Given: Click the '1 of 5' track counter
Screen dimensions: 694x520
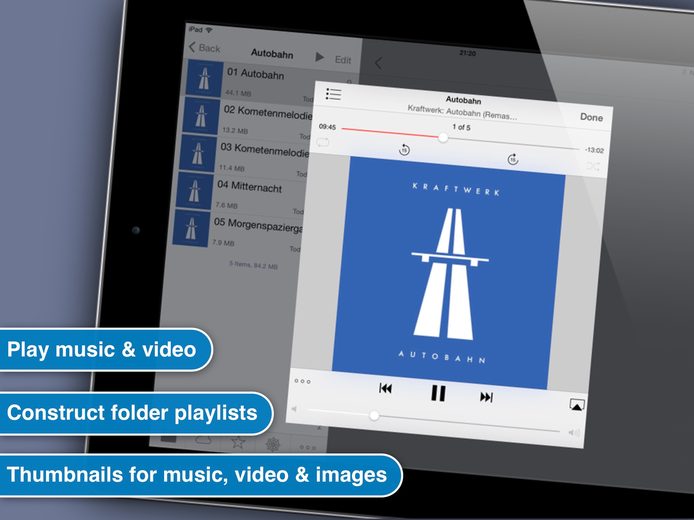Looking at the screenshot, I should (x=461, y=127).
